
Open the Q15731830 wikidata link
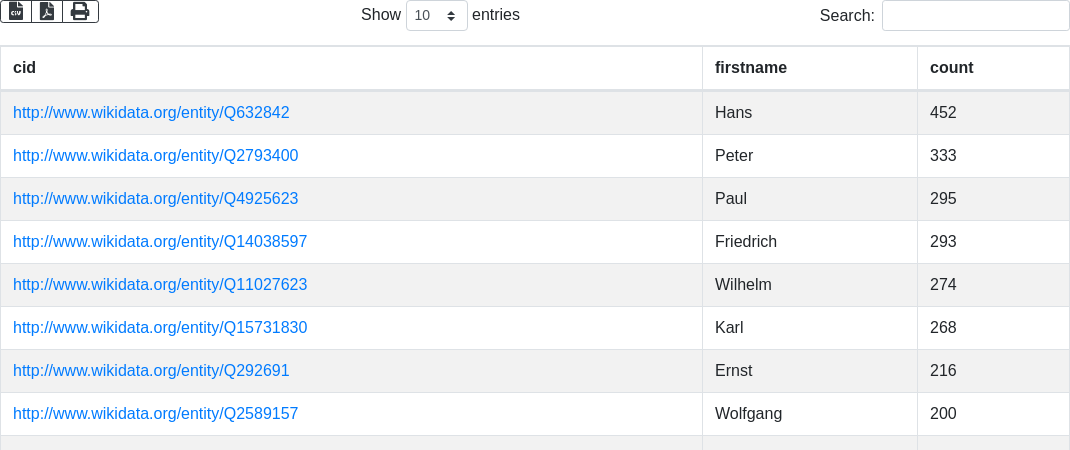[x=160, y=328]
